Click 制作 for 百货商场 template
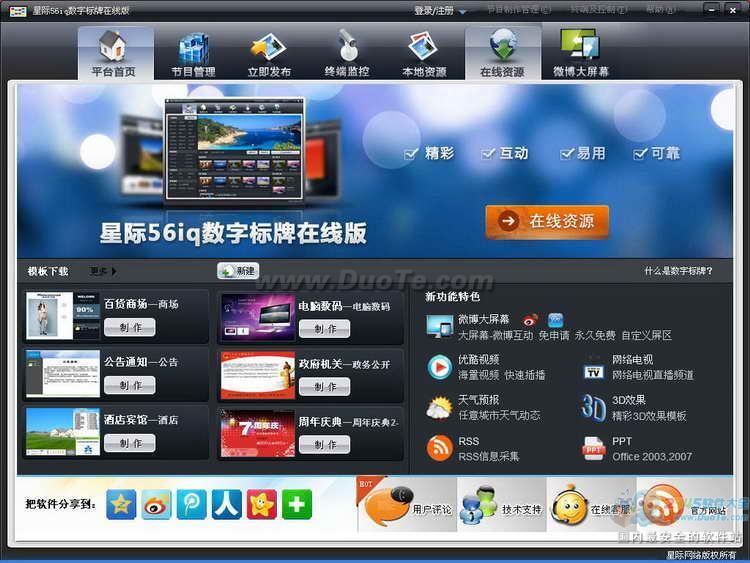This screenshot has height=563, width=750. pos(130,328)
